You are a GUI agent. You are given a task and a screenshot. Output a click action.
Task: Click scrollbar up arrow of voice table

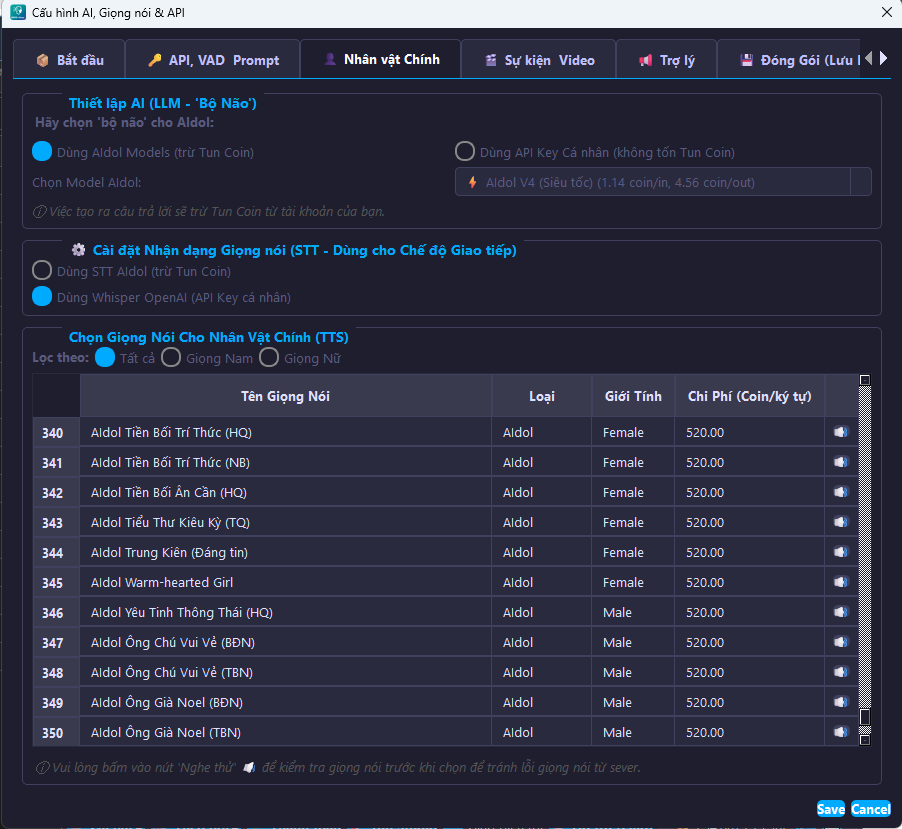pos(865,380)
